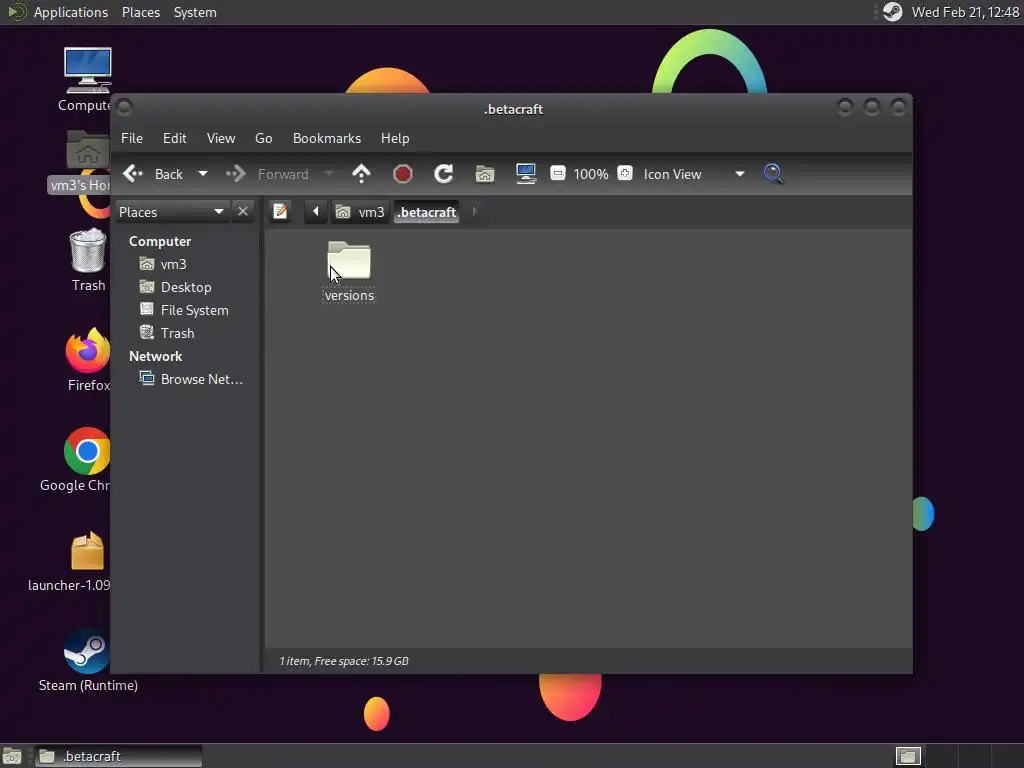1024x768 pixels.
Task: Open the Edit menu
Action: tap(174, 138)
